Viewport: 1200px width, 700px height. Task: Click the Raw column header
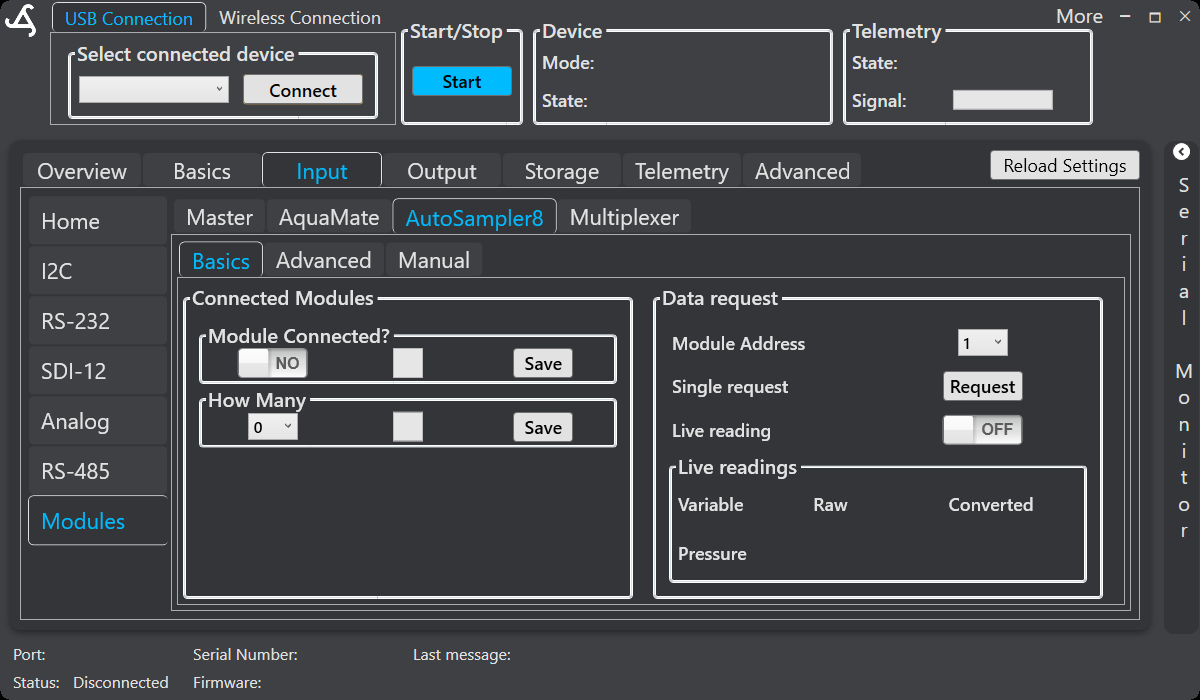pos(830,505)
